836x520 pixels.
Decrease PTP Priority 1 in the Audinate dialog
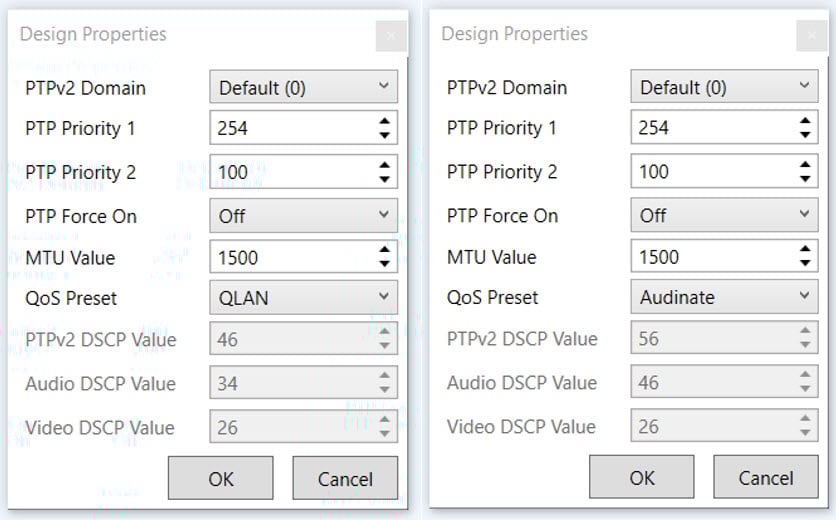pyautogui.click(x=805, y=135)
